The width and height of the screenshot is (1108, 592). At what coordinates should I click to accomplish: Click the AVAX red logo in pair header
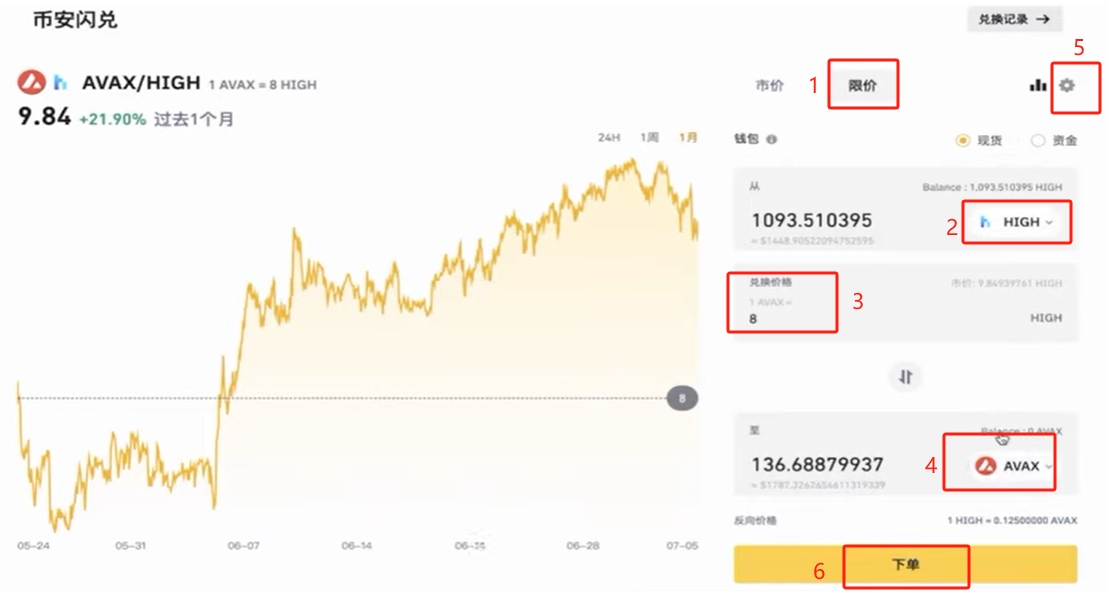31,83
